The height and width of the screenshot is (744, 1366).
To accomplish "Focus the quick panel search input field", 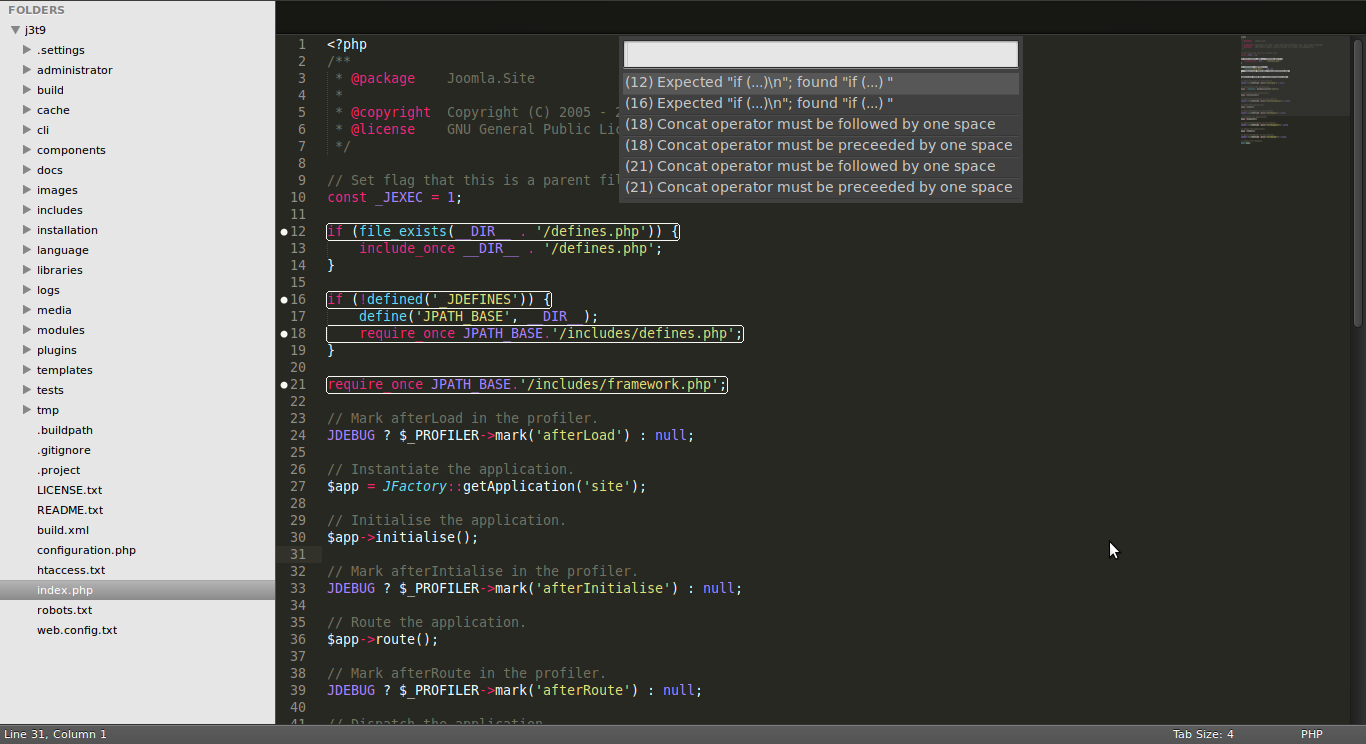I will 820,54.
